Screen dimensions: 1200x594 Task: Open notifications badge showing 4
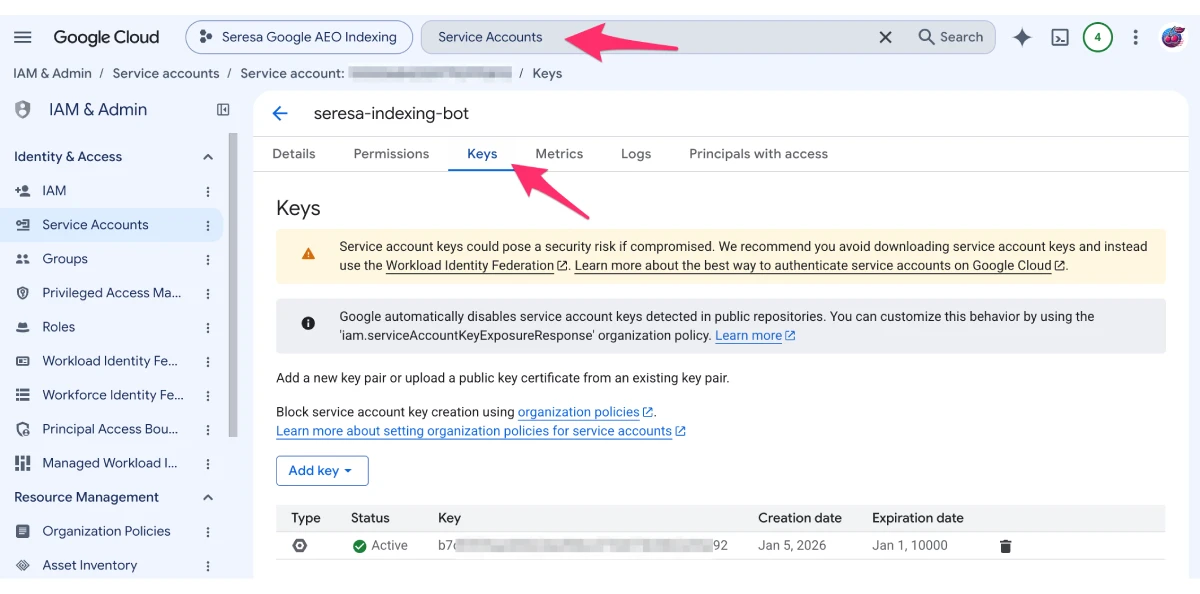pyautogui.click(x=1097, y=37)
